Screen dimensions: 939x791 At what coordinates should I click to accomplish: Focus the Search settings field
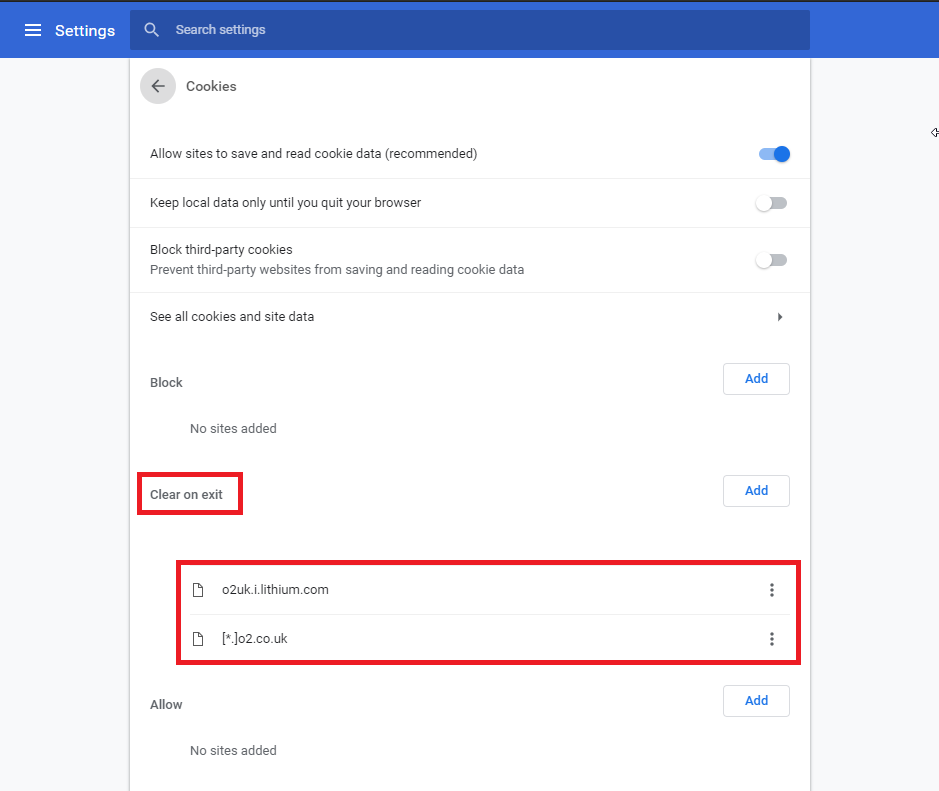(x=480, y=30)
